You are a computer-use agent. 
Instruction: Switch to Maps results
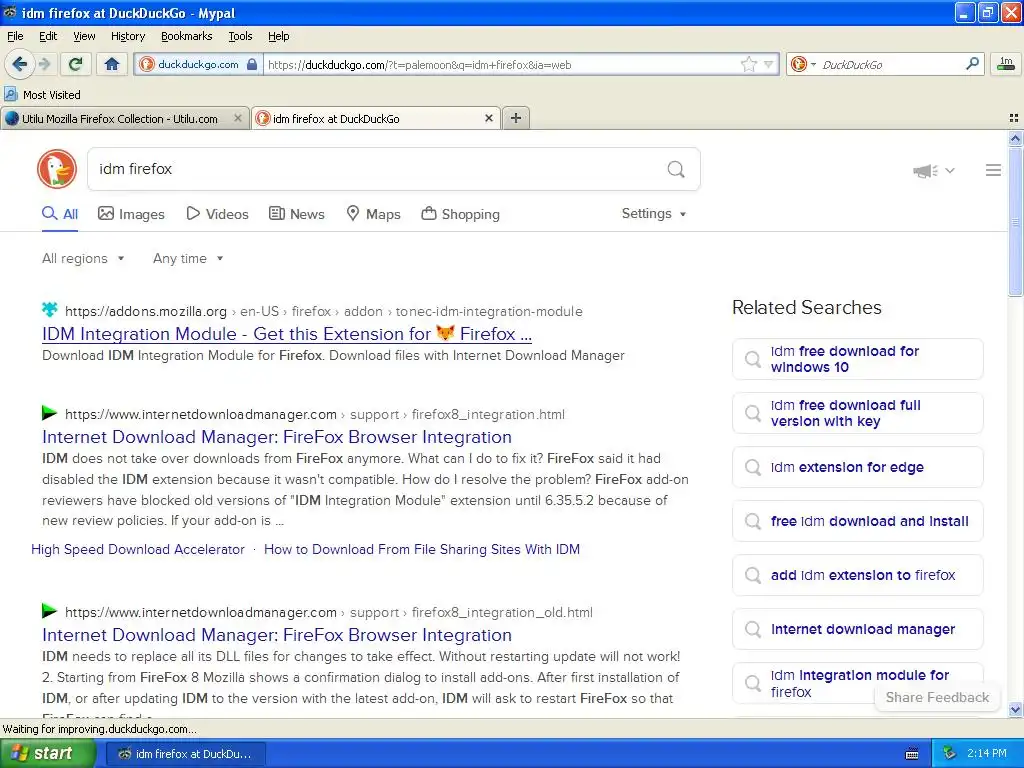click(x=373, y=214)
